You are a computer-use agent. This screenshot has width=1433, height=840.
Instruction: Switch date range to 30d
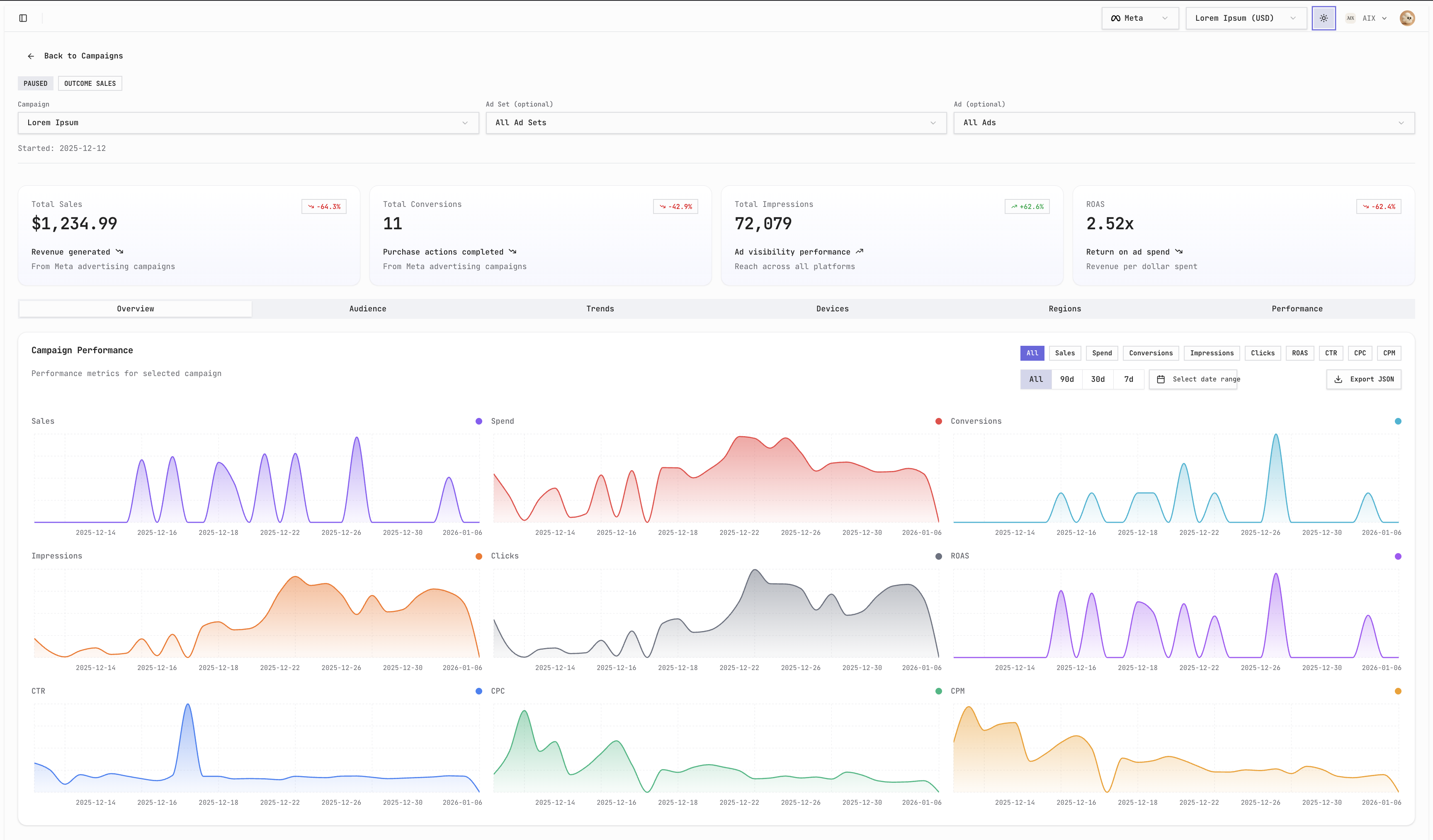[x=1098, y=379]
